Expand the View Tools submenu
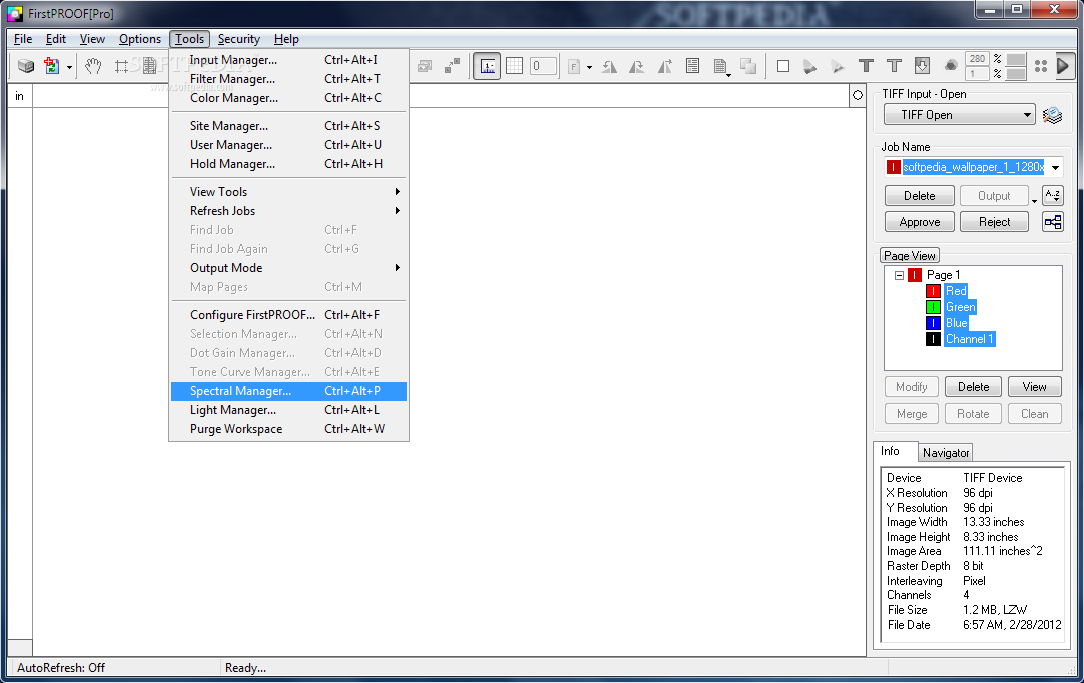This screenshot has width=1084, height=683. pyautogui.click(x=288, y=192)
